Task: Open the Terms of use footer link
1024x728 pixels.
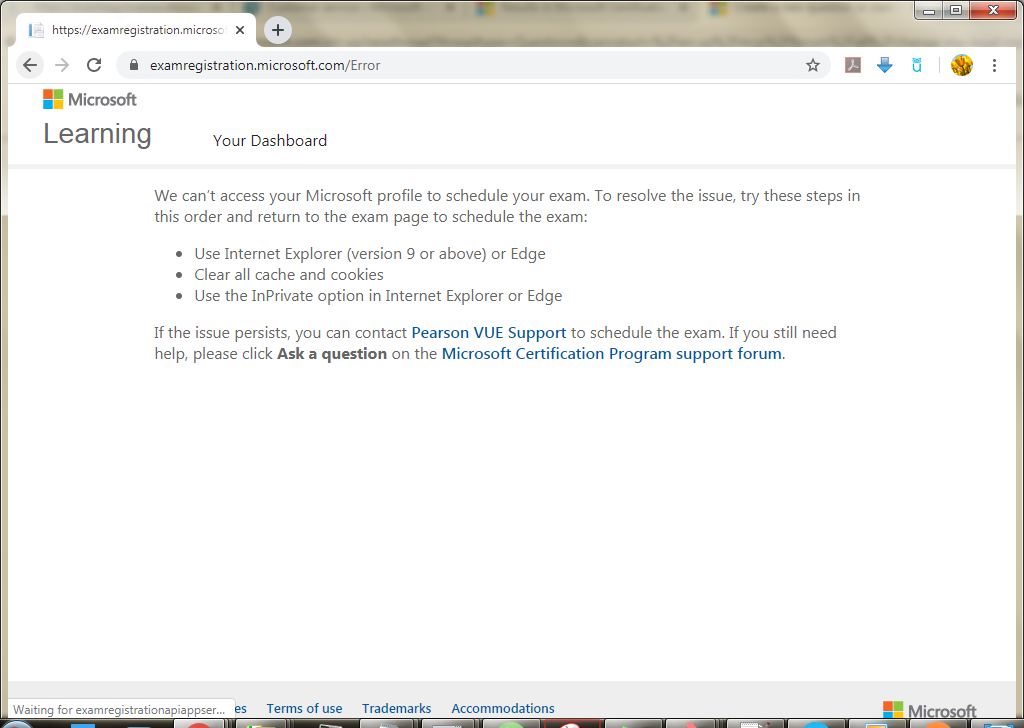Action: [x=304, y=708]
